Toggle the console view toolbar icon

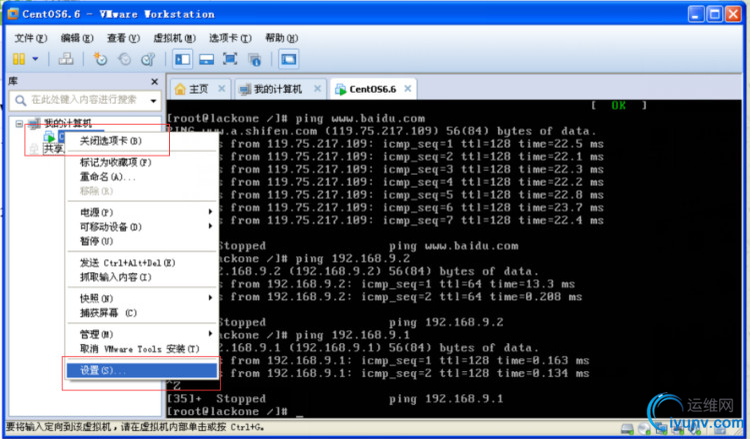(288, 59)
